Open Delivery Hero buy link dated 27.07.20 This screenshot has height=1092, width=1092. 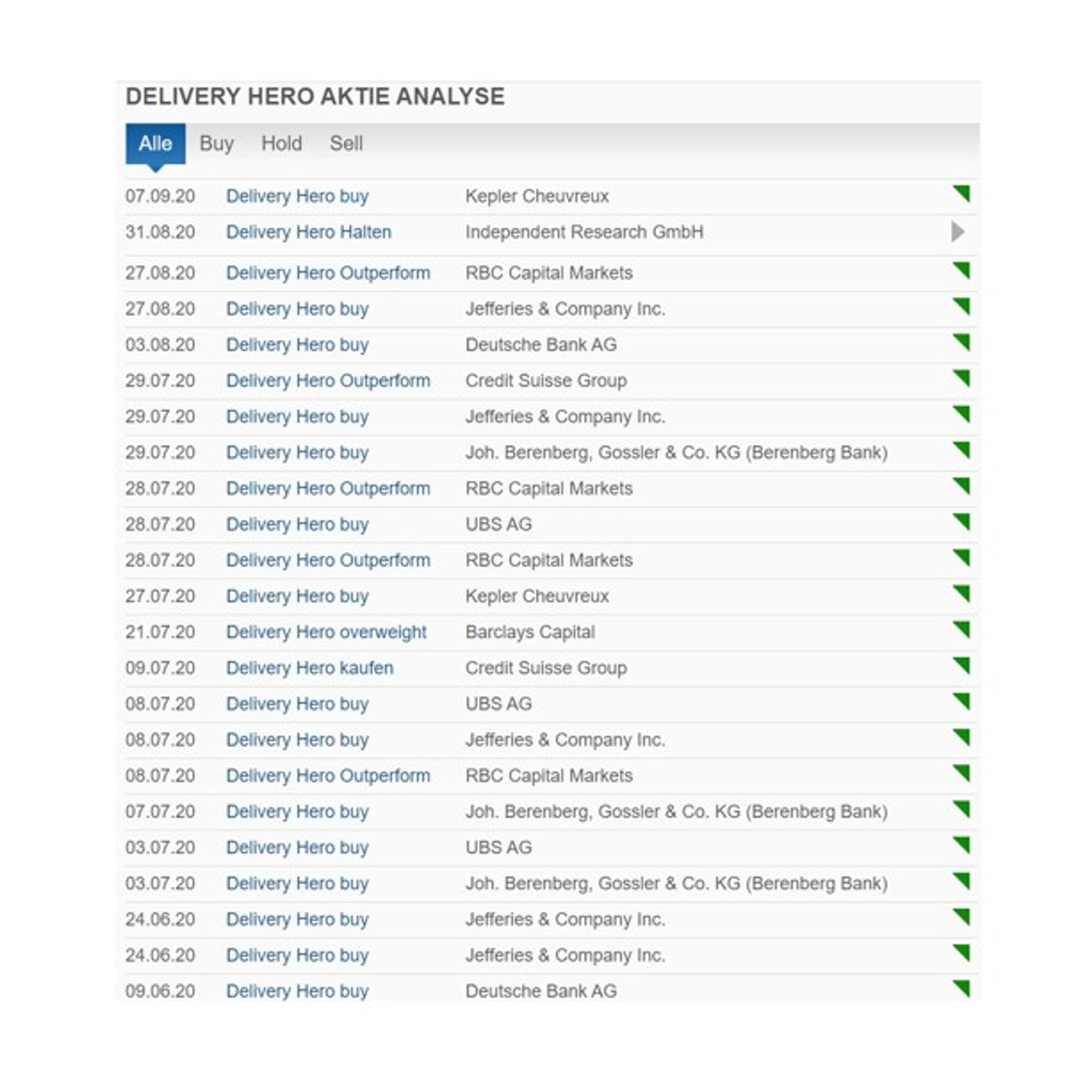click(297, 596)
